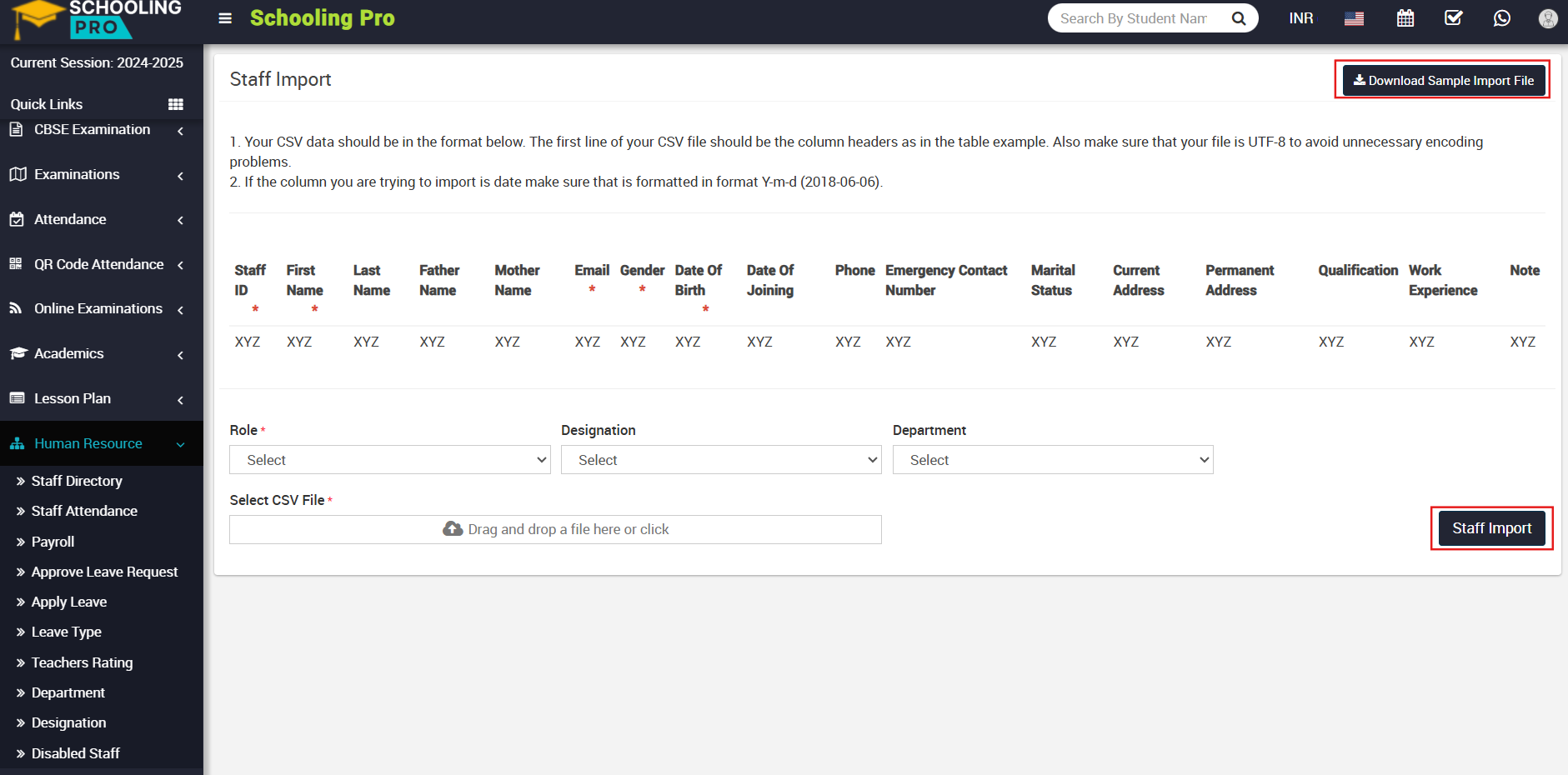Open Approve Leave Request

[104, 572]
